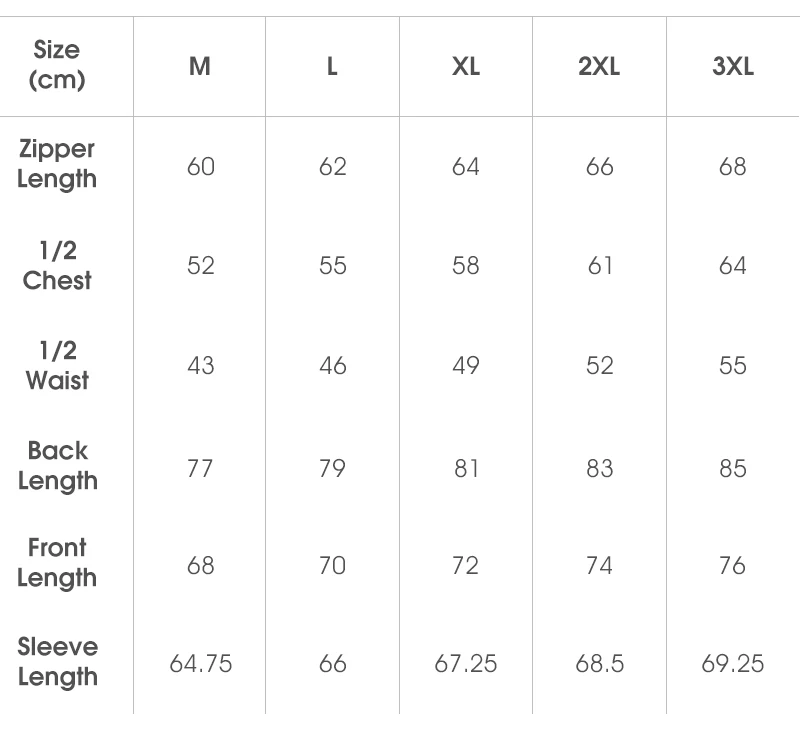Select the 43 waist value for M

coord(201,365)
